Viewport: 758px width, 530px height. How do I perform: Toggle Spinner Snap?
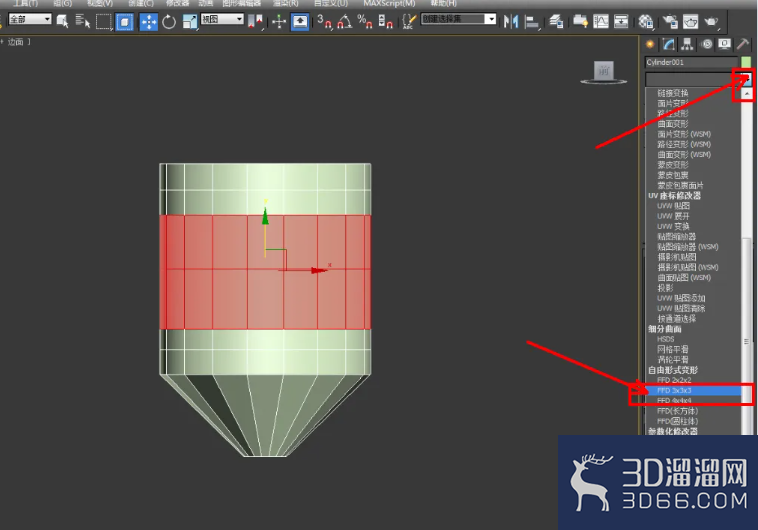(x=385, y=21)
